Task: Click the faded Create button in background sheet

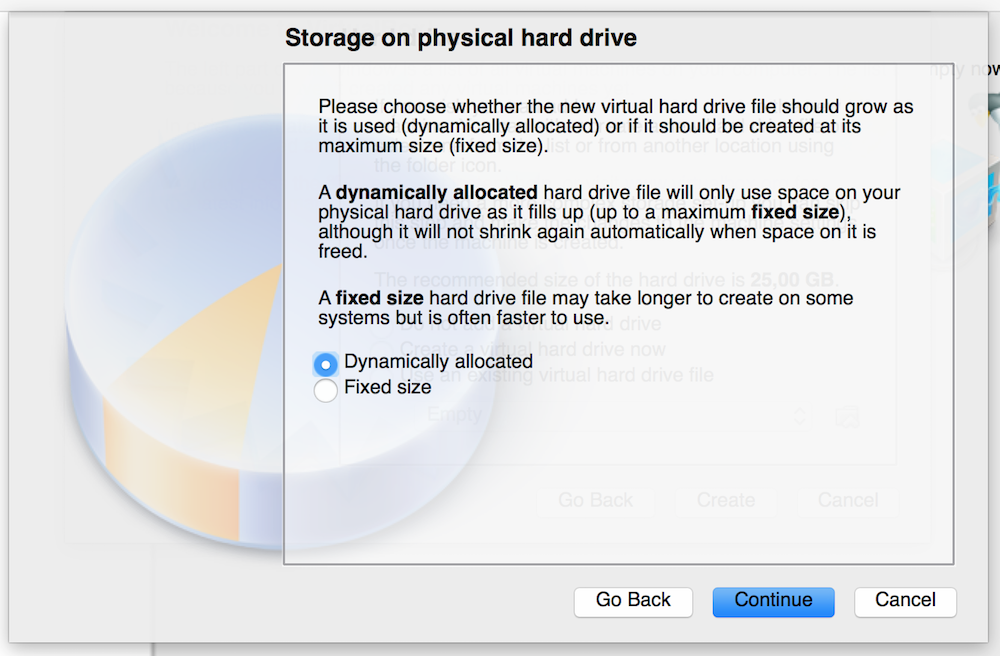Action: point(726,500)
